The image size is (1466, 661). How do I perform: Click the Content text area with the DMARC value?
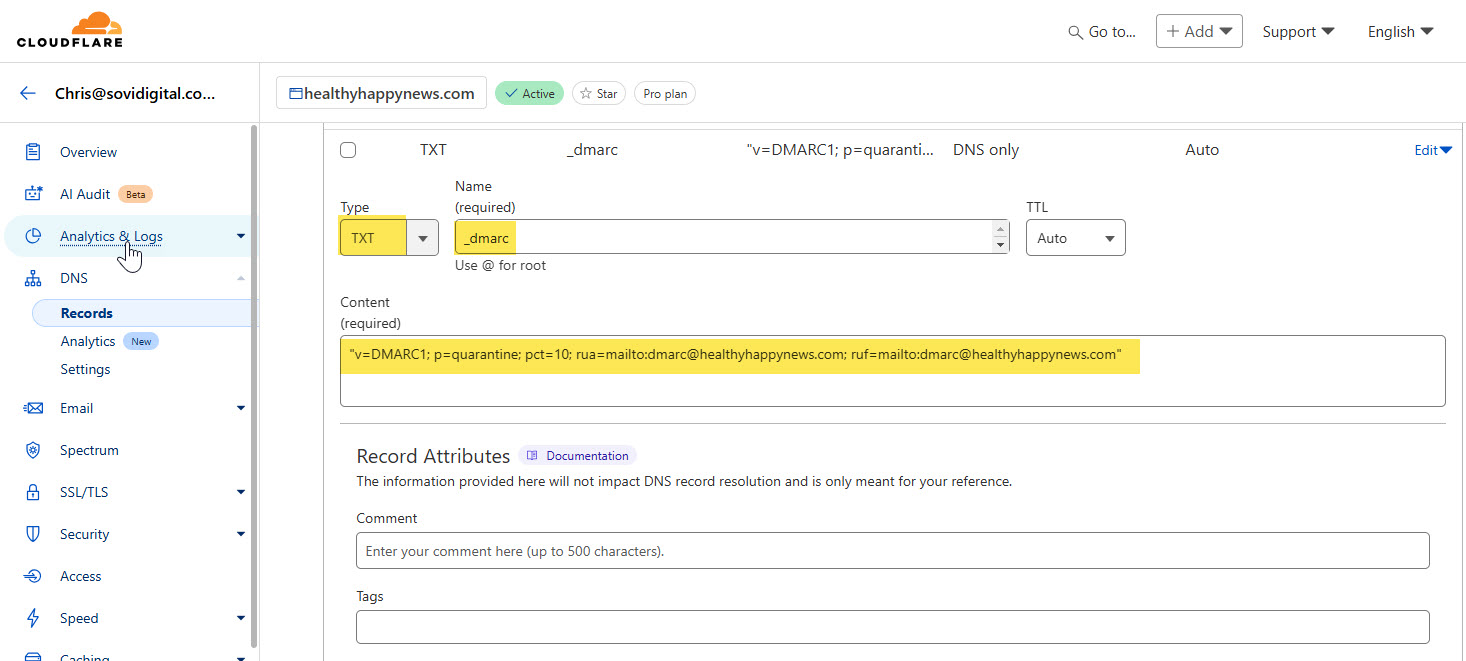click(x=892, y=371)
